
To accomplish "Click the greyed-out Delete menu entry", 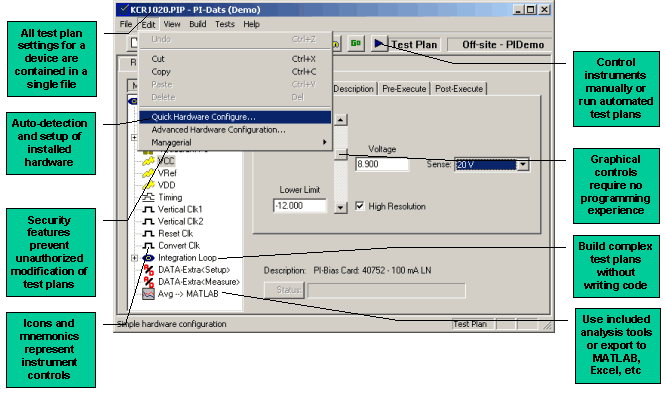I will tap(235, 97).
